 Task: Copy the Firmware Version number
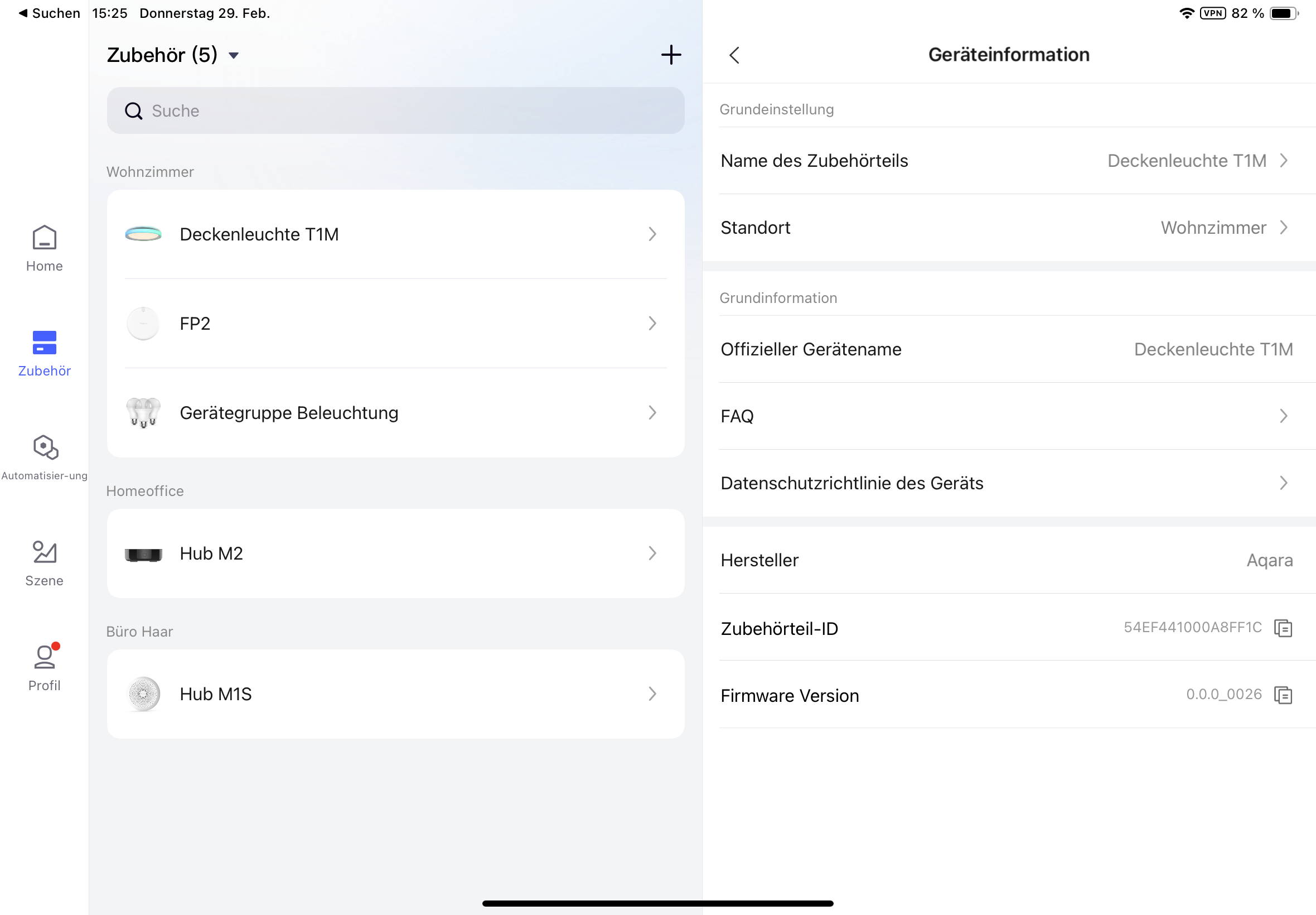(x=1283, y=695)
